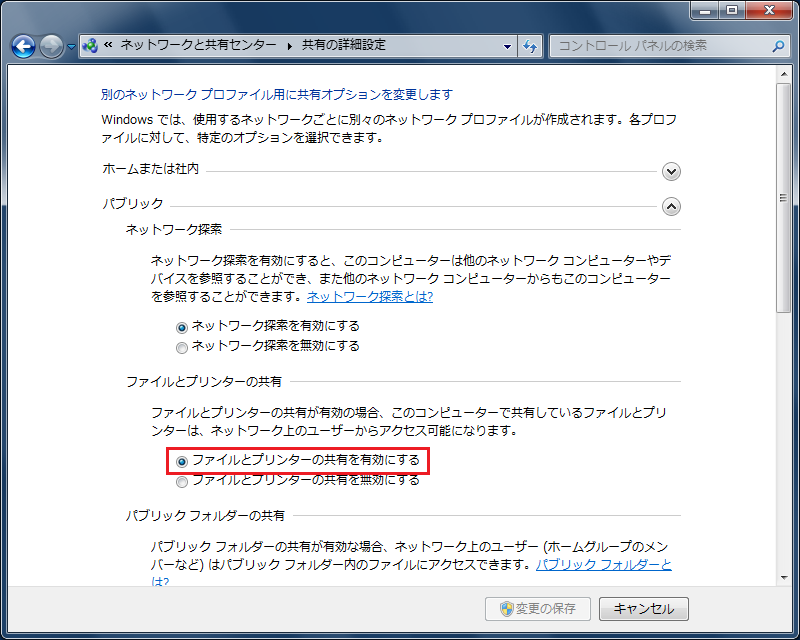Collapse the パブリック profile section
Screen dimensions: 800x640
(672, 206)
